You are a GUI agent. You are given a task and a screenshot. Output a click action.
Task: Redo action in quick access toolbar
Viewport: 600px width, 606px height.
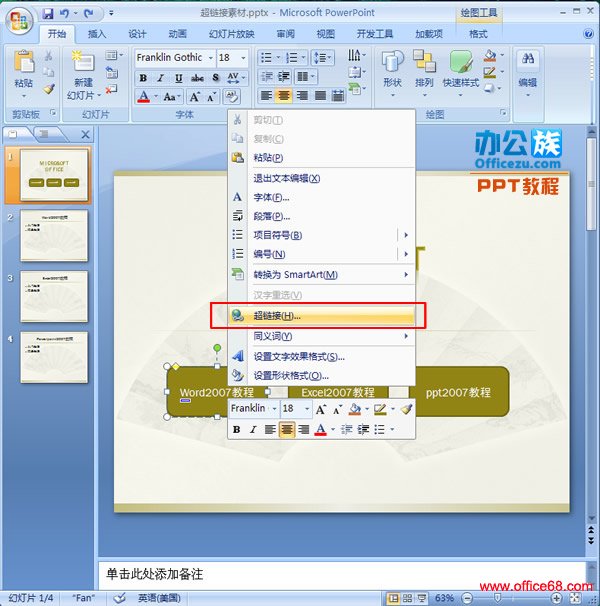[89, 14]
